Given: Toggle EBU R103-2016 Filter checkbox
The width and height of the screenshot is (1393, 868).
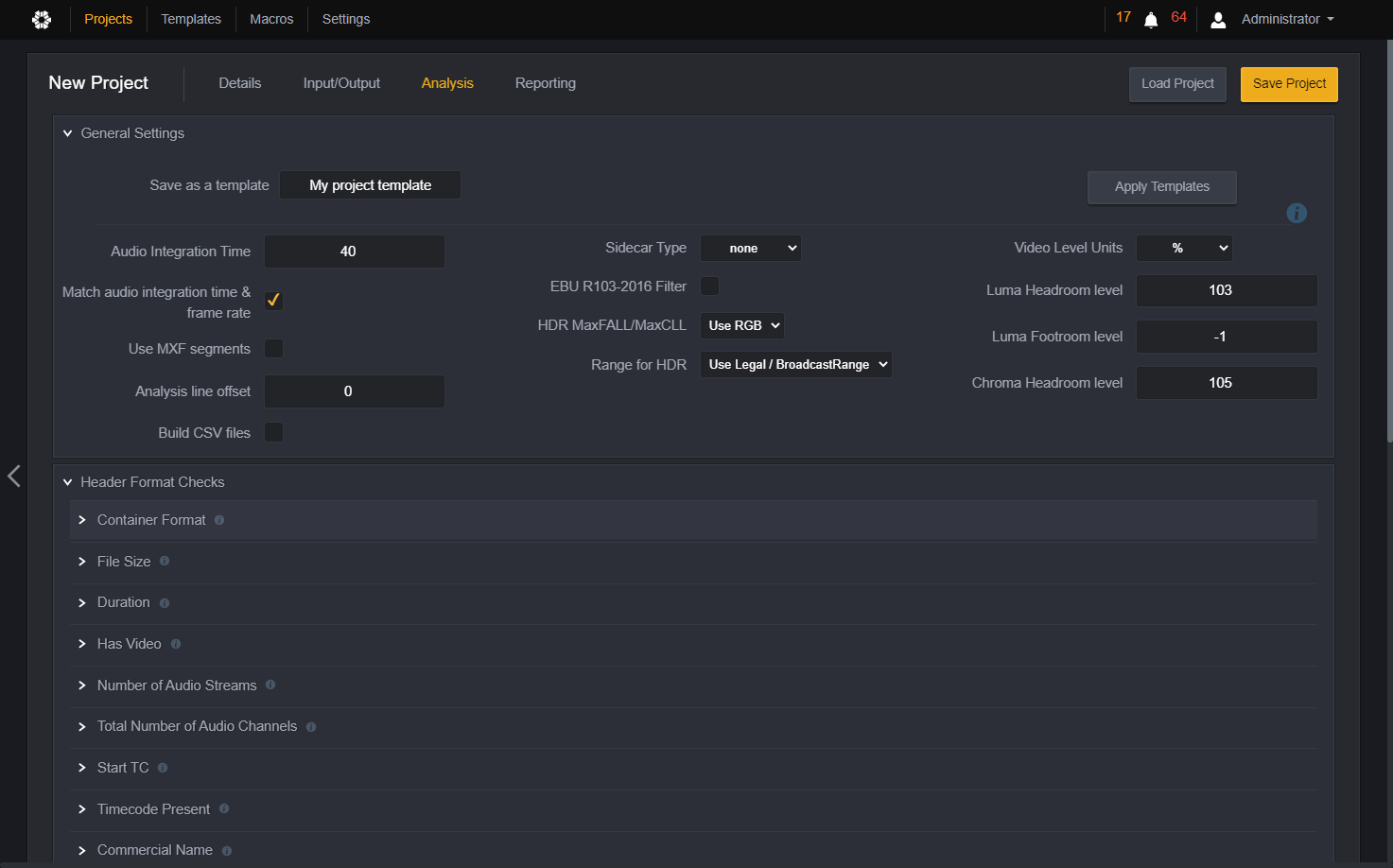Looking at the screenshot, I should [709, 286].
